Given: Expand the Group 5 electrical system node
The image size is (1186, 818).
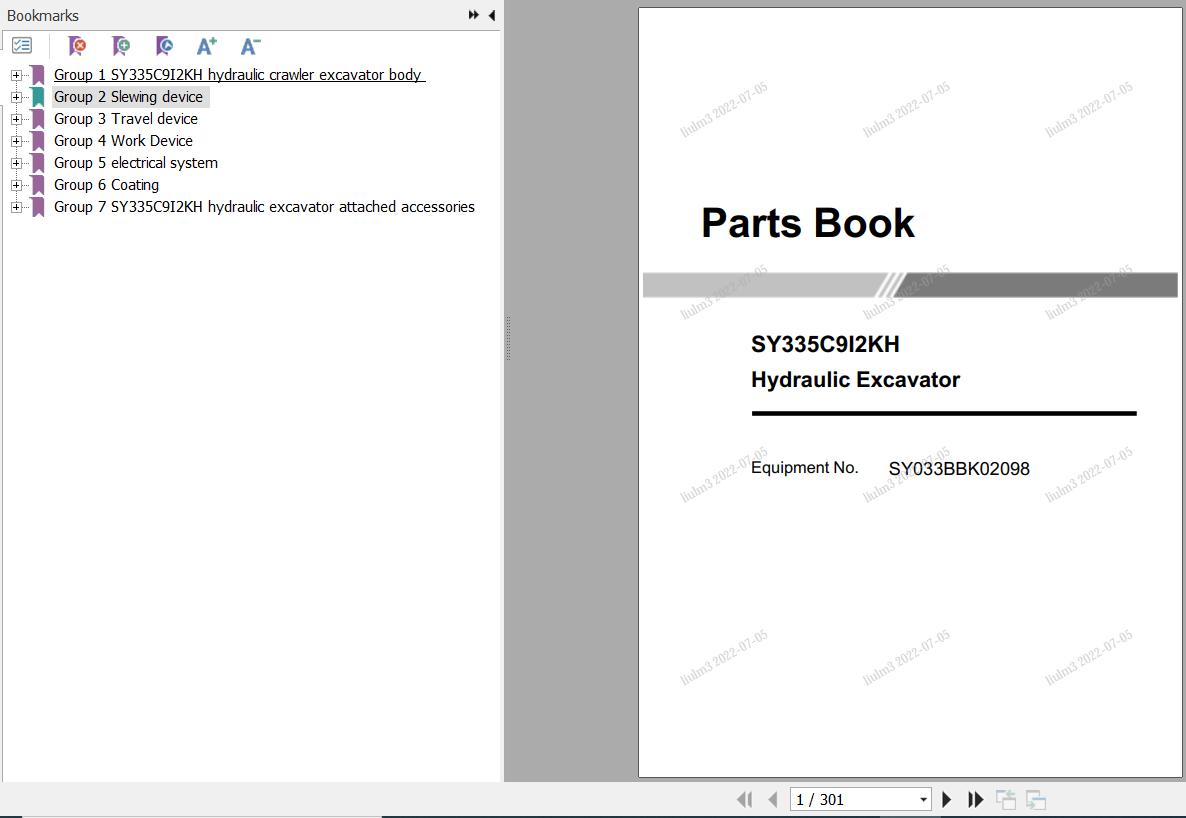Looking at the screenshot, I should [x=16, y=163].
